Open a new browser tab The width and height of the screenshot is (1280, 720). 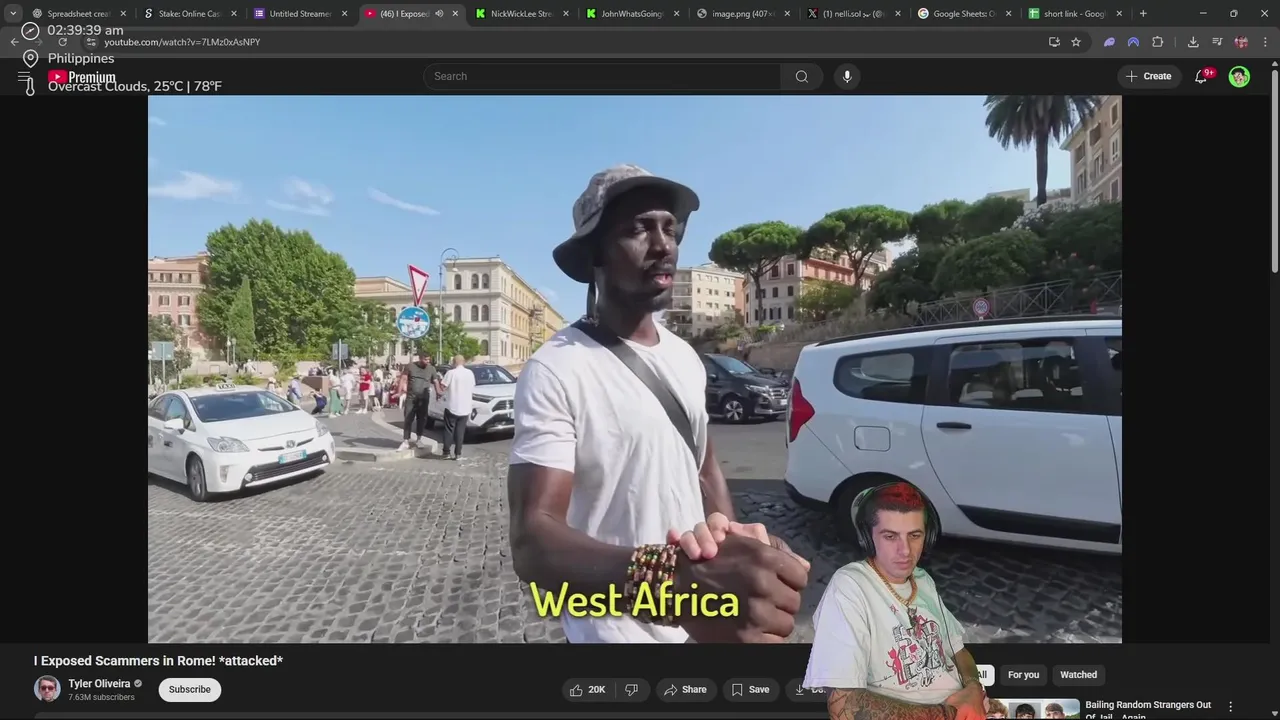(x=1143, y=14)
